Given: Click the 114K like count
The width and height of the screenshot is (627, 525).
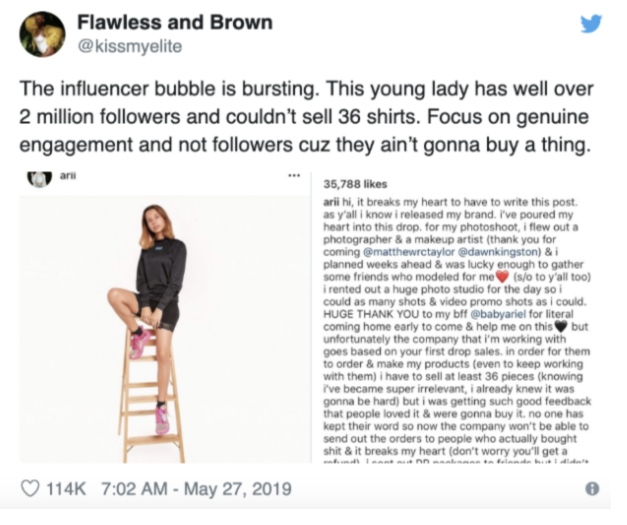Looking at the screenshot, I should [65, 489].
